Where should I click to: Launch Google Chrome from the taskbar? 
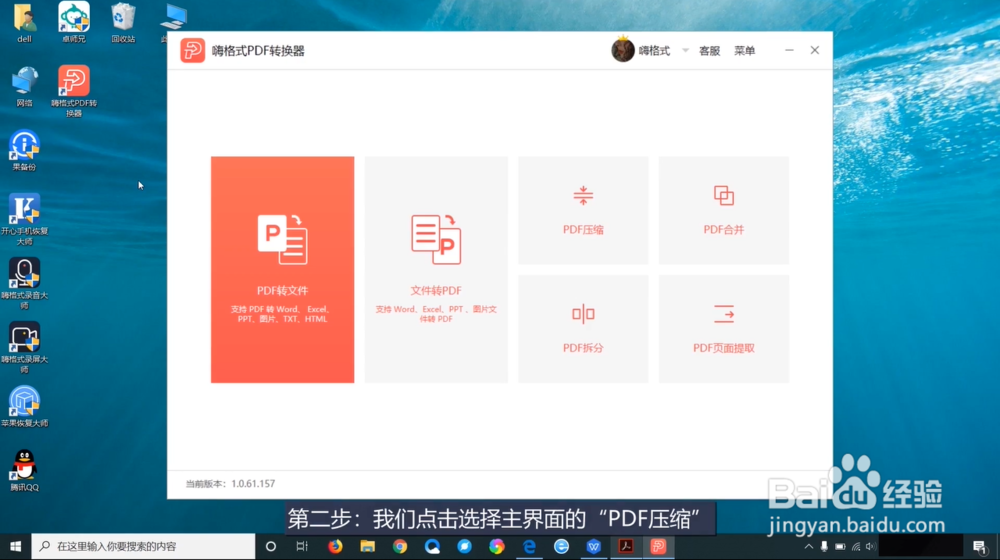400,547
